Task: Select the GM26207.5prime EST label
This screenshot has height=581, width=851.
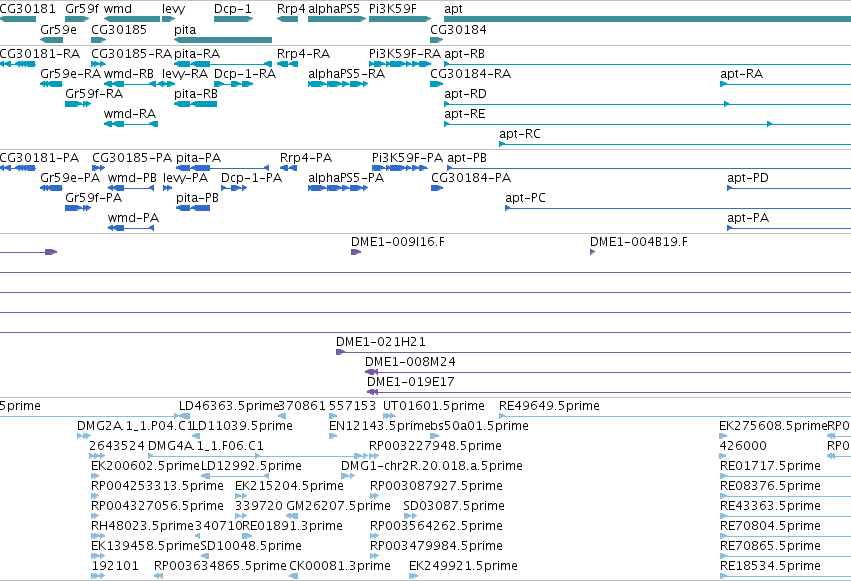Action: tap(339, 506)
